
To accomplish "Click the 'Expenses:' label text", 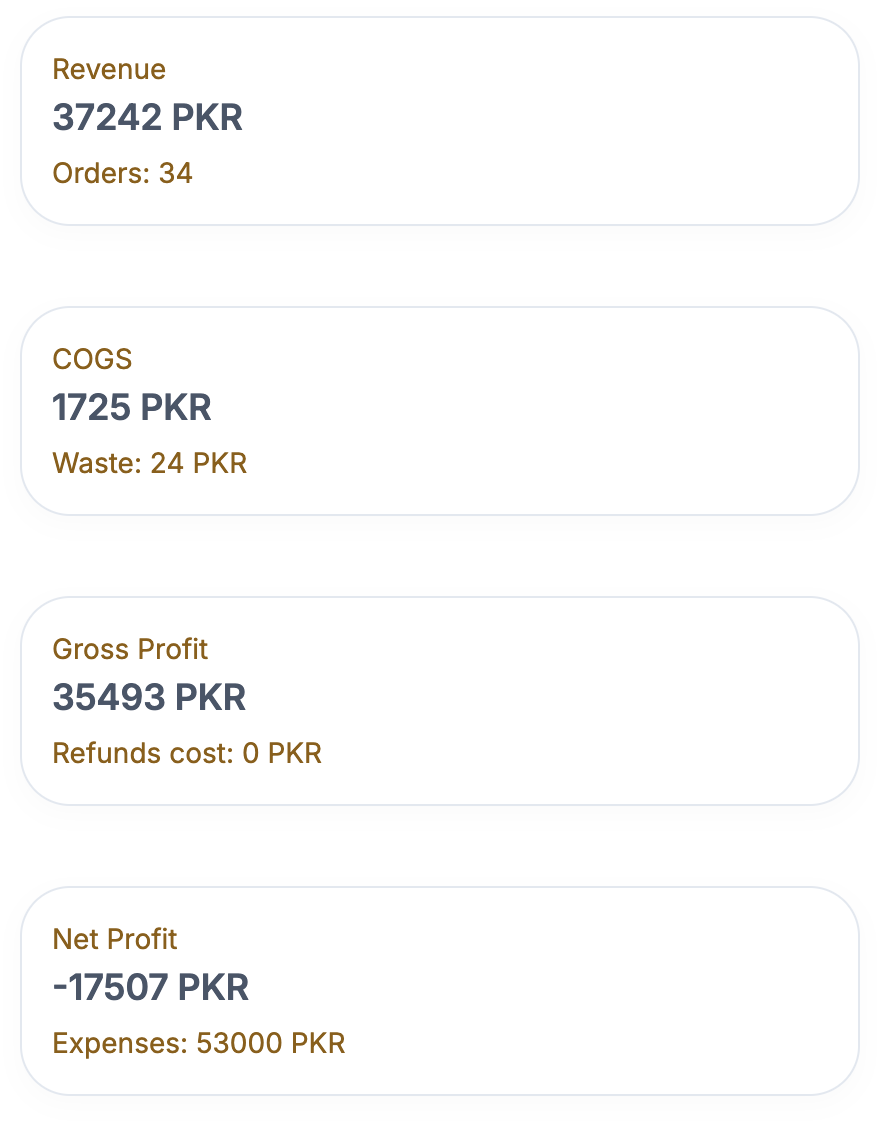I will point(120,1044).
